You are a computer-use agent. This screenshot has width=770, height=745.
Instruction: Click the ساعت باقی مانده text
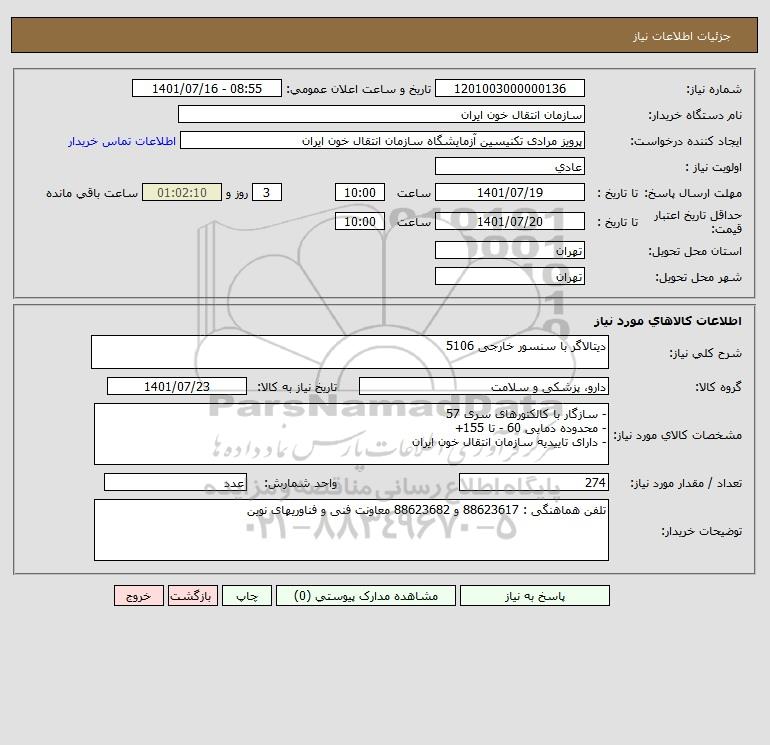pos(92,193)
